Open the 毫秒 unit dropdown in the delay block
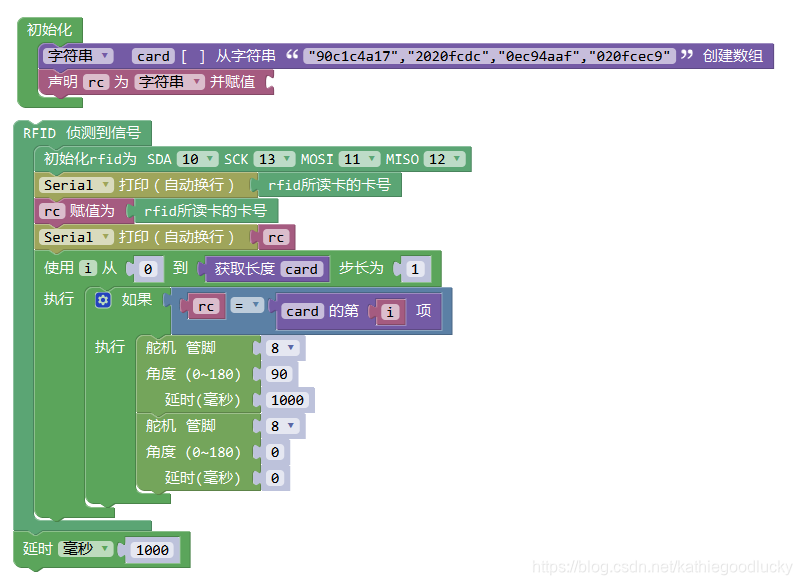This screenshot has width=802, height=585. [x=85, y=549]
